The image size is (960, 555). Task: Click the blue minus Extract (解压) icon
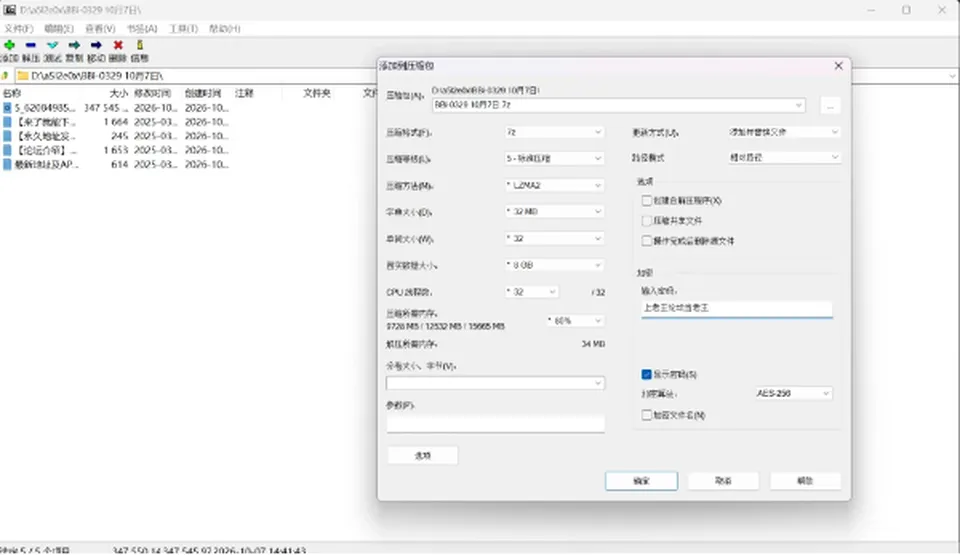tap(31, 45)
